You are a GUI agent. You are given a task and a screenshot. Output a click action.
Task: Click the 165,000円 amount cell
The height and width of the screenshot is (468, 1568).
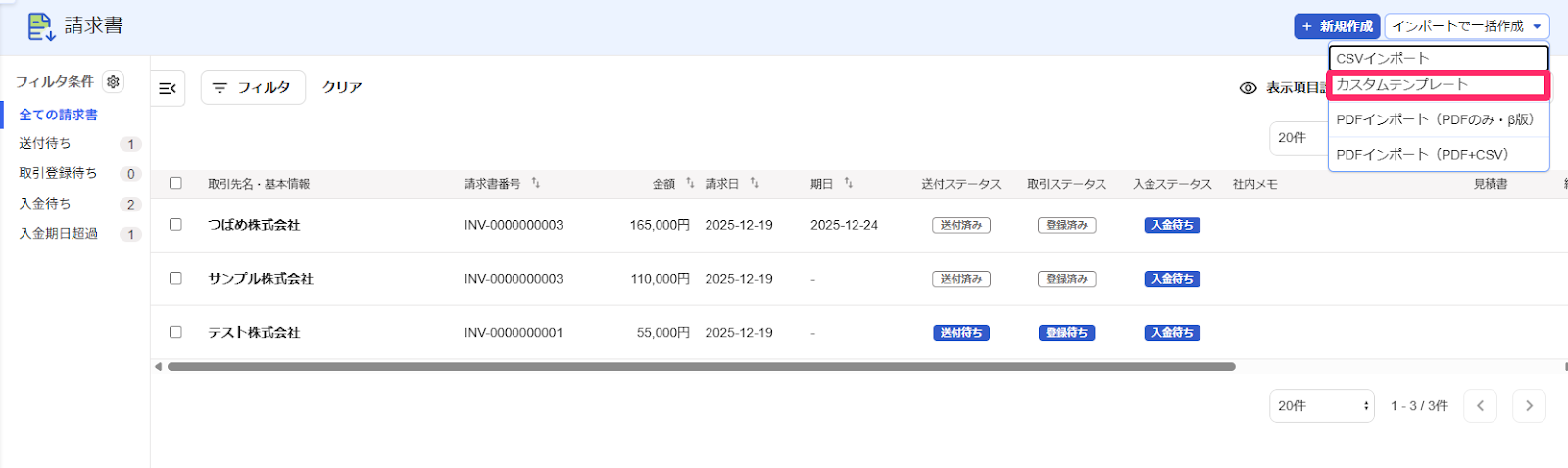point(660,225)
